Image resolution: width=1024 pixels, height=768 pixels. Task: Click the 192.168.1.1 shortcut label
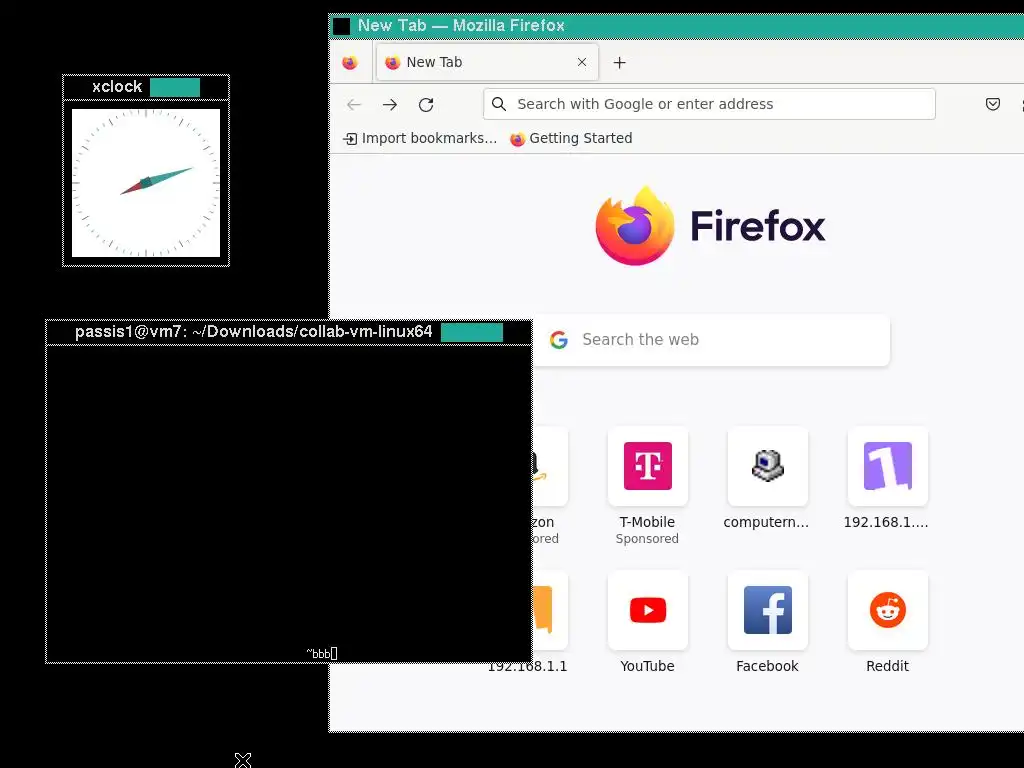click(x=528, y=666)
